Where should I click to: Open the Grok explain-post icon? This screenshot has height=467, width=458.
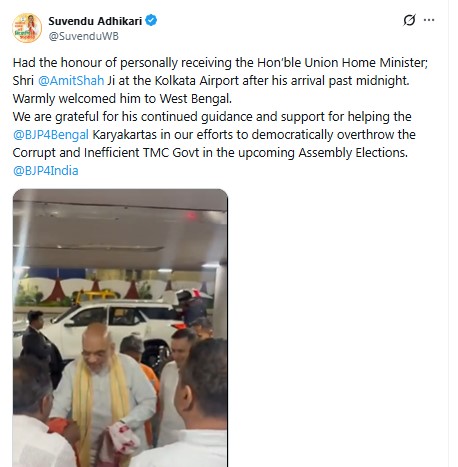click(409, 20)
